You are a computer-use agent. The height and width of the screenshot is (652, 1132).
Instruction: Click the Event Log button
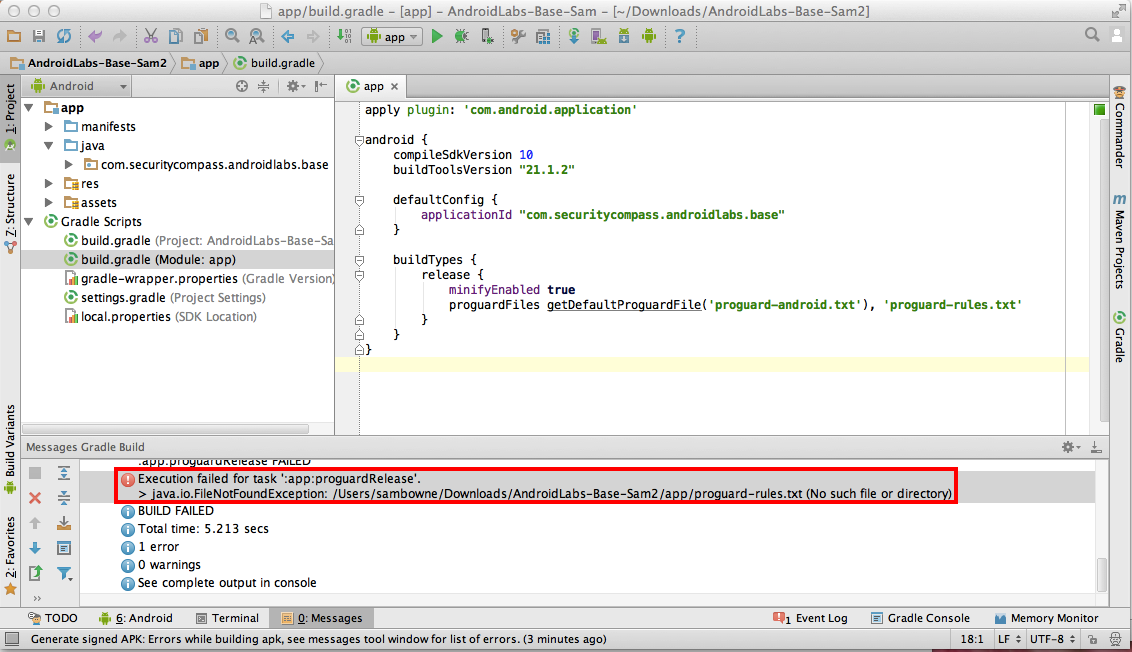tap(811, 618)
